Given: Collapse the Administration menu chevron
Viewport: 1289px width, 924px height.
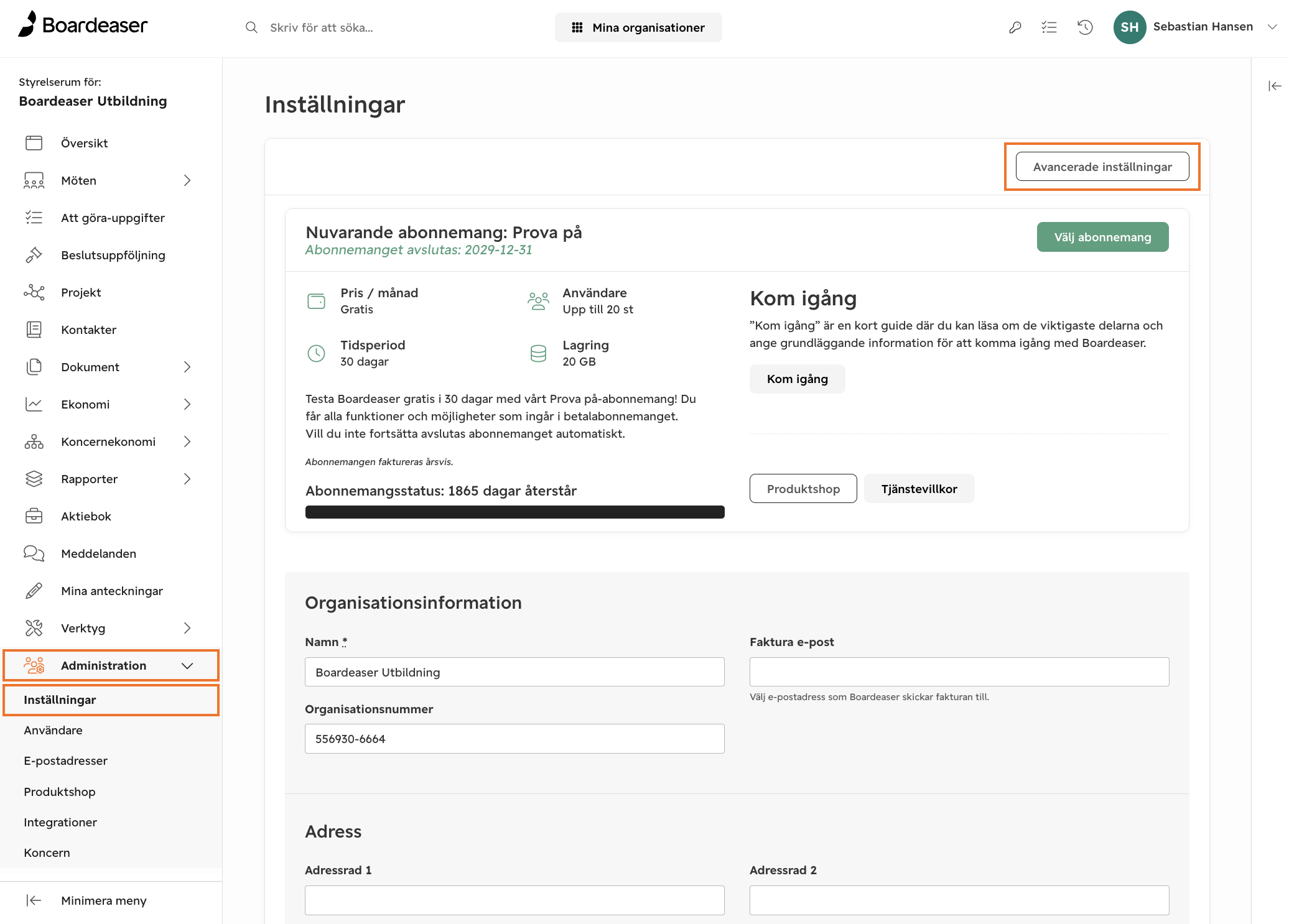Looking at the screenshot, I should pyautogui.click(x=187, y=665).
